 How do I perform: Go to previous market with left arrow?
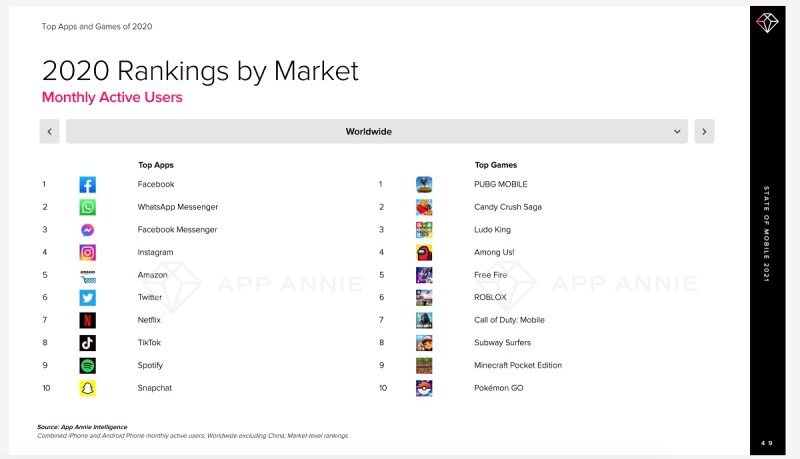coord(49,132)
